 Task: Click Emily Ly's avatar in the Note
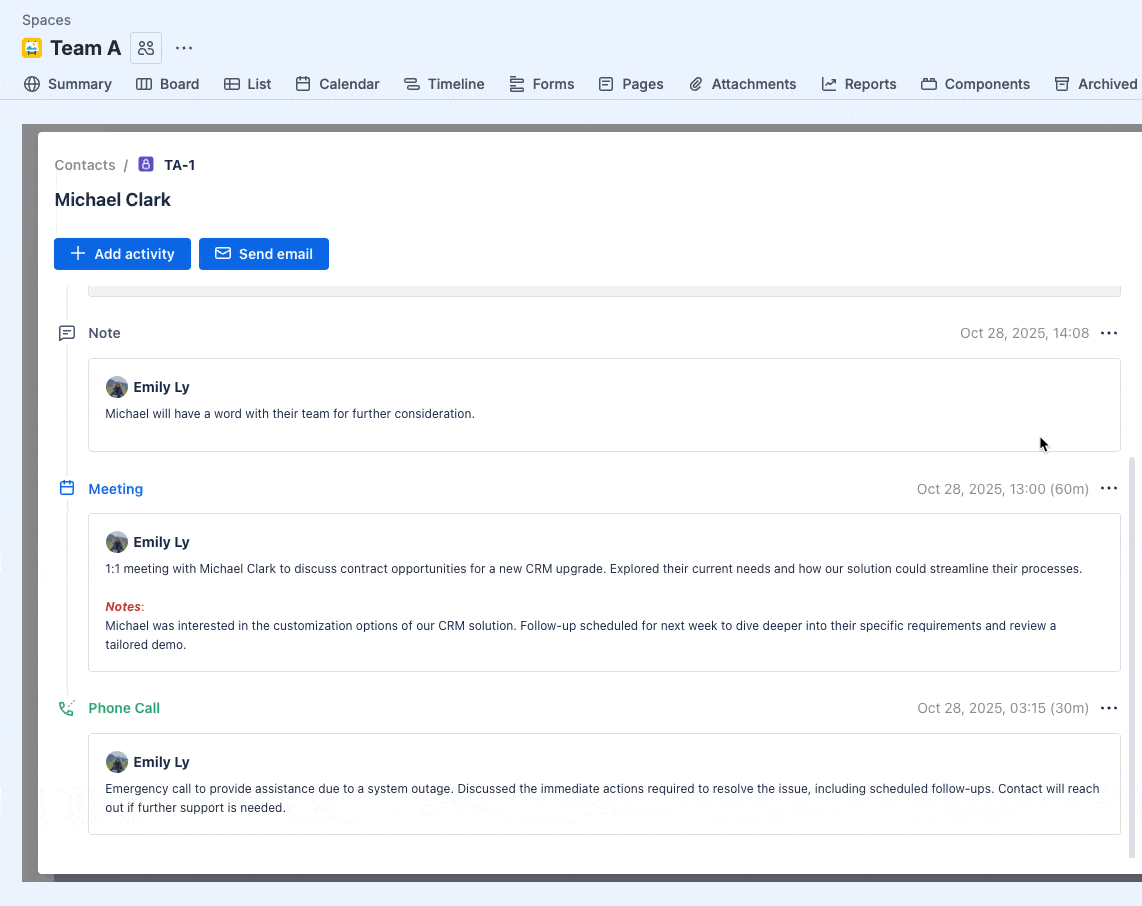117,387
